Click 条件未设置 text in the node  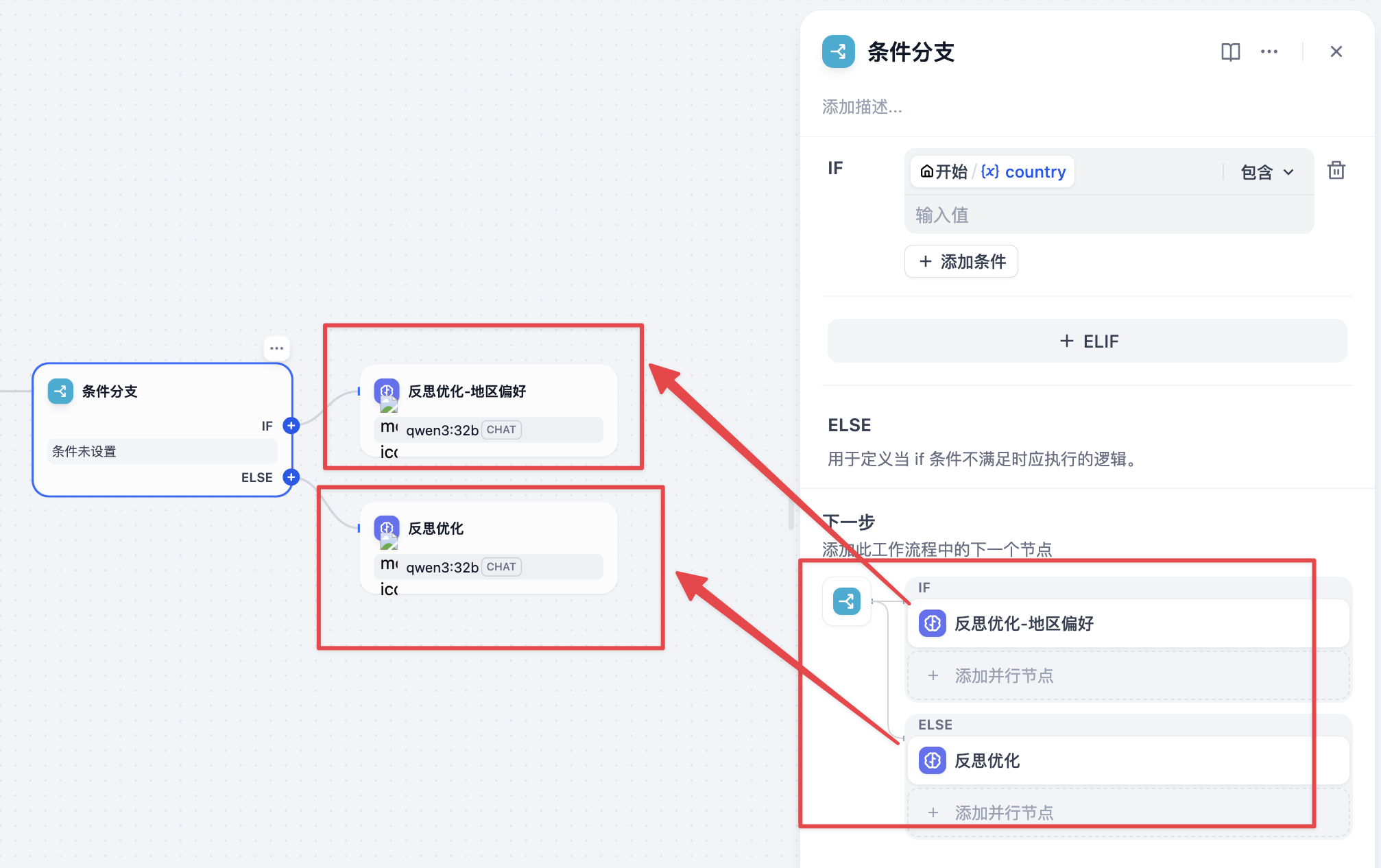click(84, 451)
